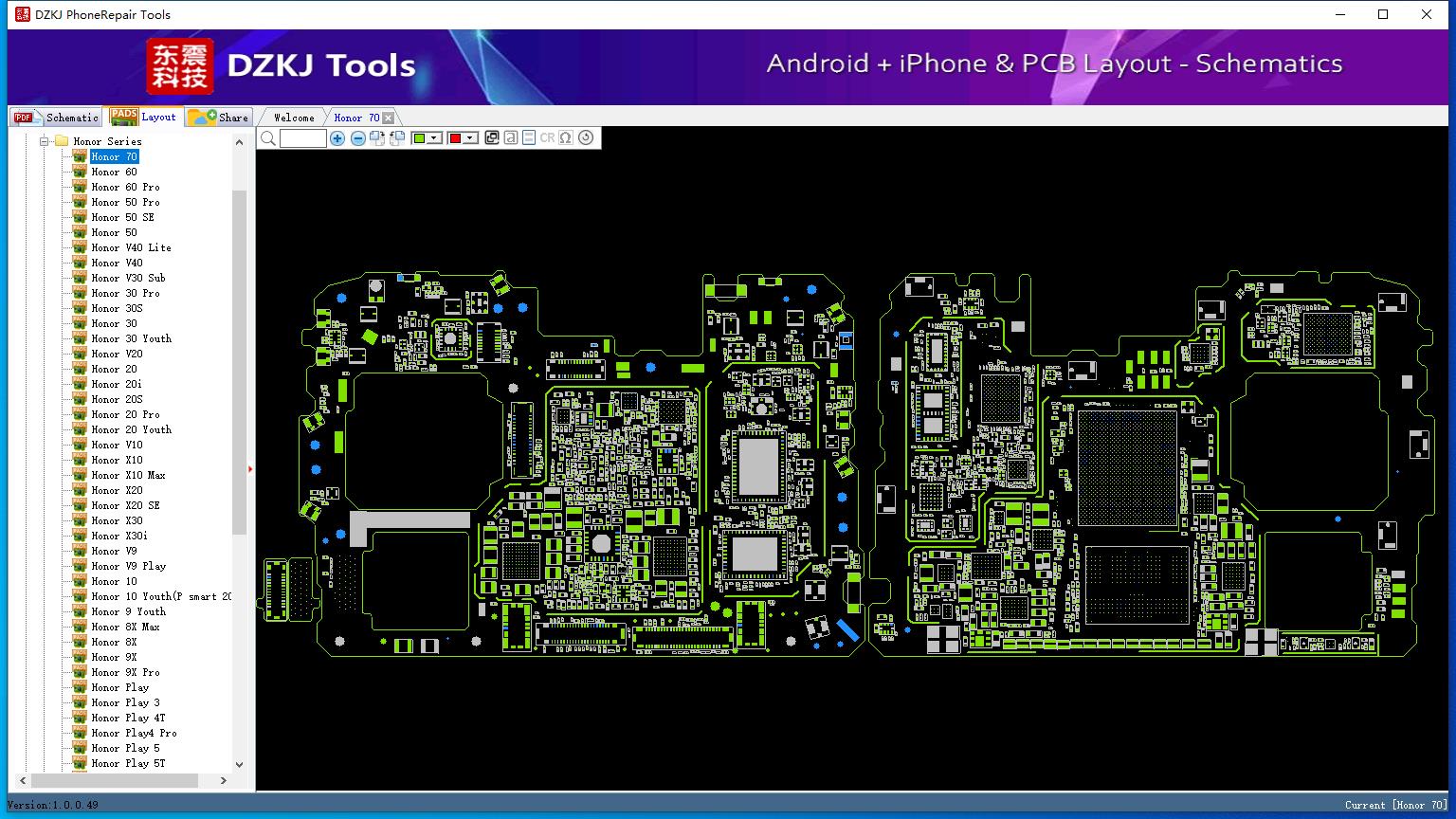Select Honor 50 SE tree entry
Screen dimensions: 1456x819
pos(122,217)
